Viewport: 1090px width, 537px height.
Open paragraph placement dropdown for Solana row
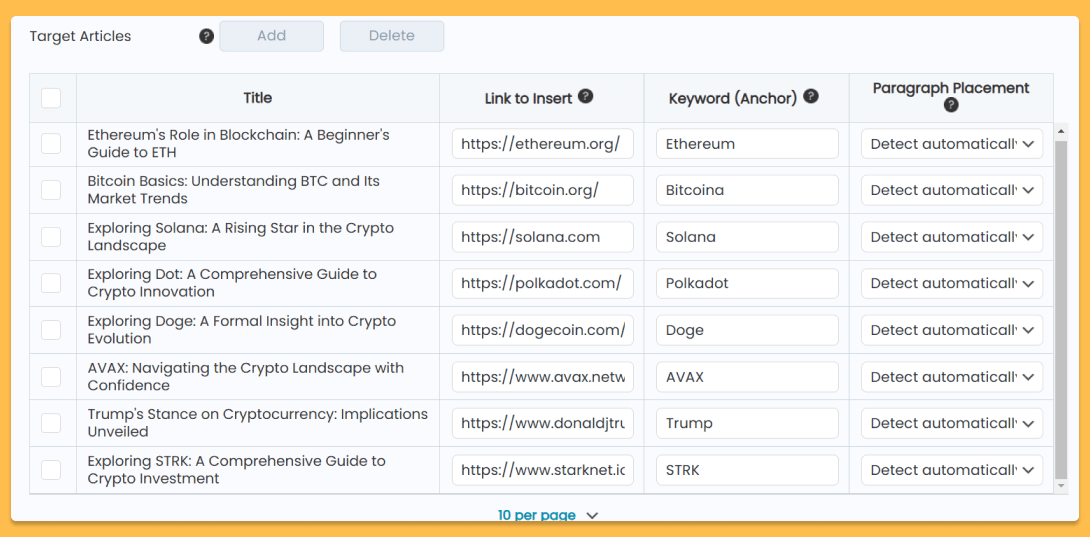point(952,237)
